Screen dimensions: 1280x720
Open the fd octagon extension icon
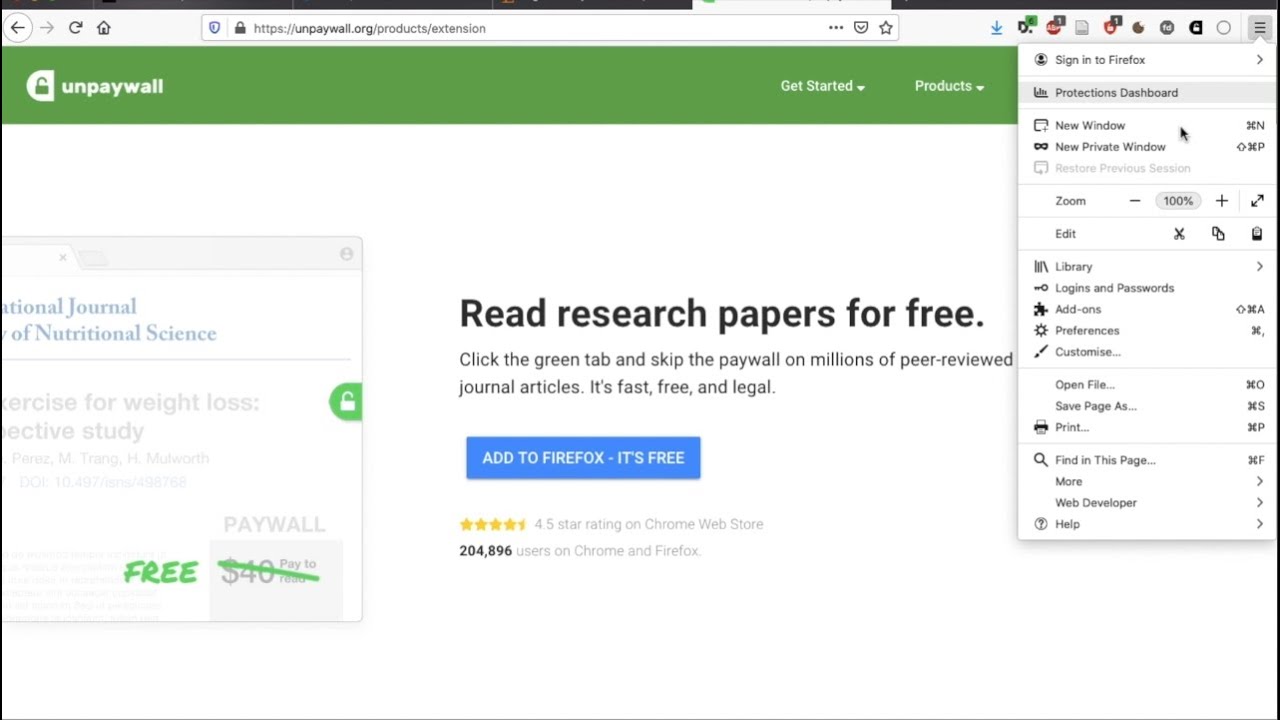click(x=1167, y=28)
